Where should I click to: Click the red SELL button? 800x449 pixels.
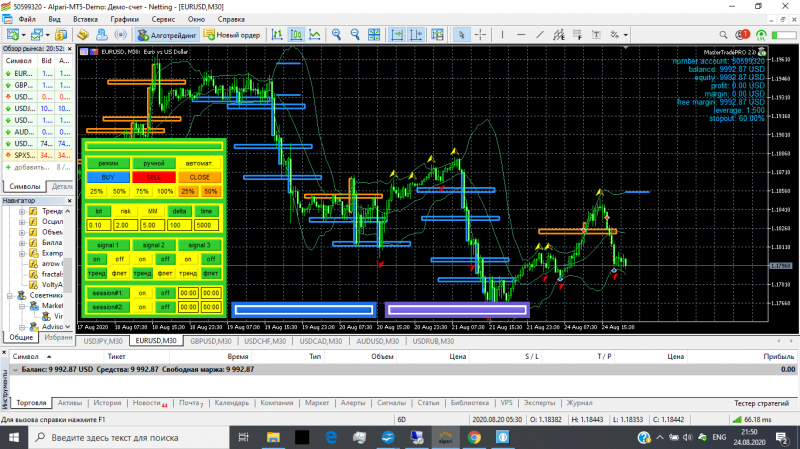click(x=154, y=177)
